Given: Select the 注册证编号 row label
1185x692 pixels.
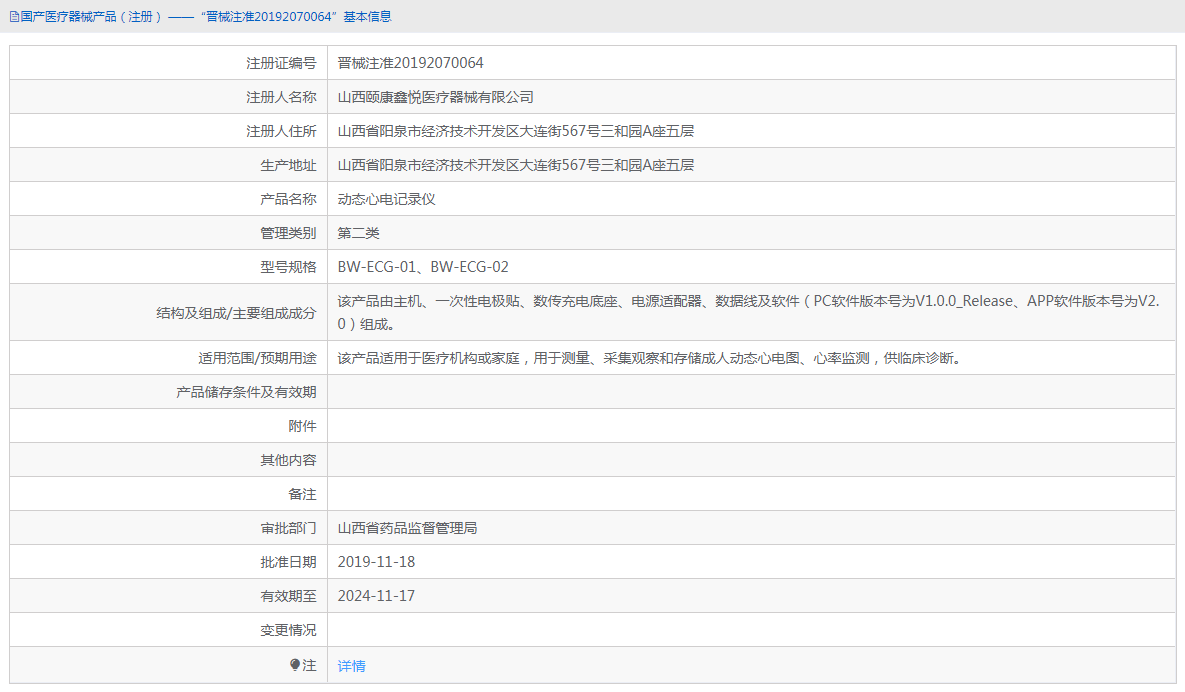Looking at the screenshot, I should point(282,62).
